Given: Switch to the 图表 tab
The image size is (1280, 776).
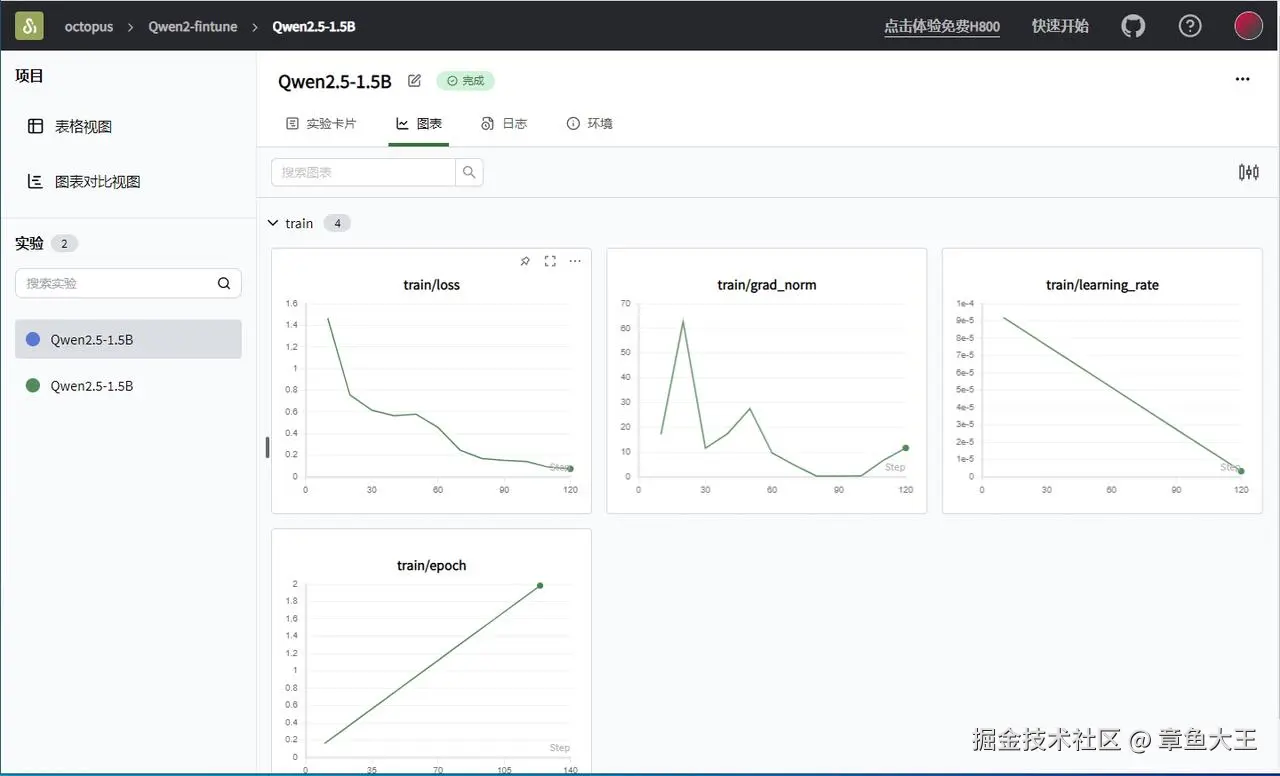Looking at the screenshot, I should [x=419, y=124].
